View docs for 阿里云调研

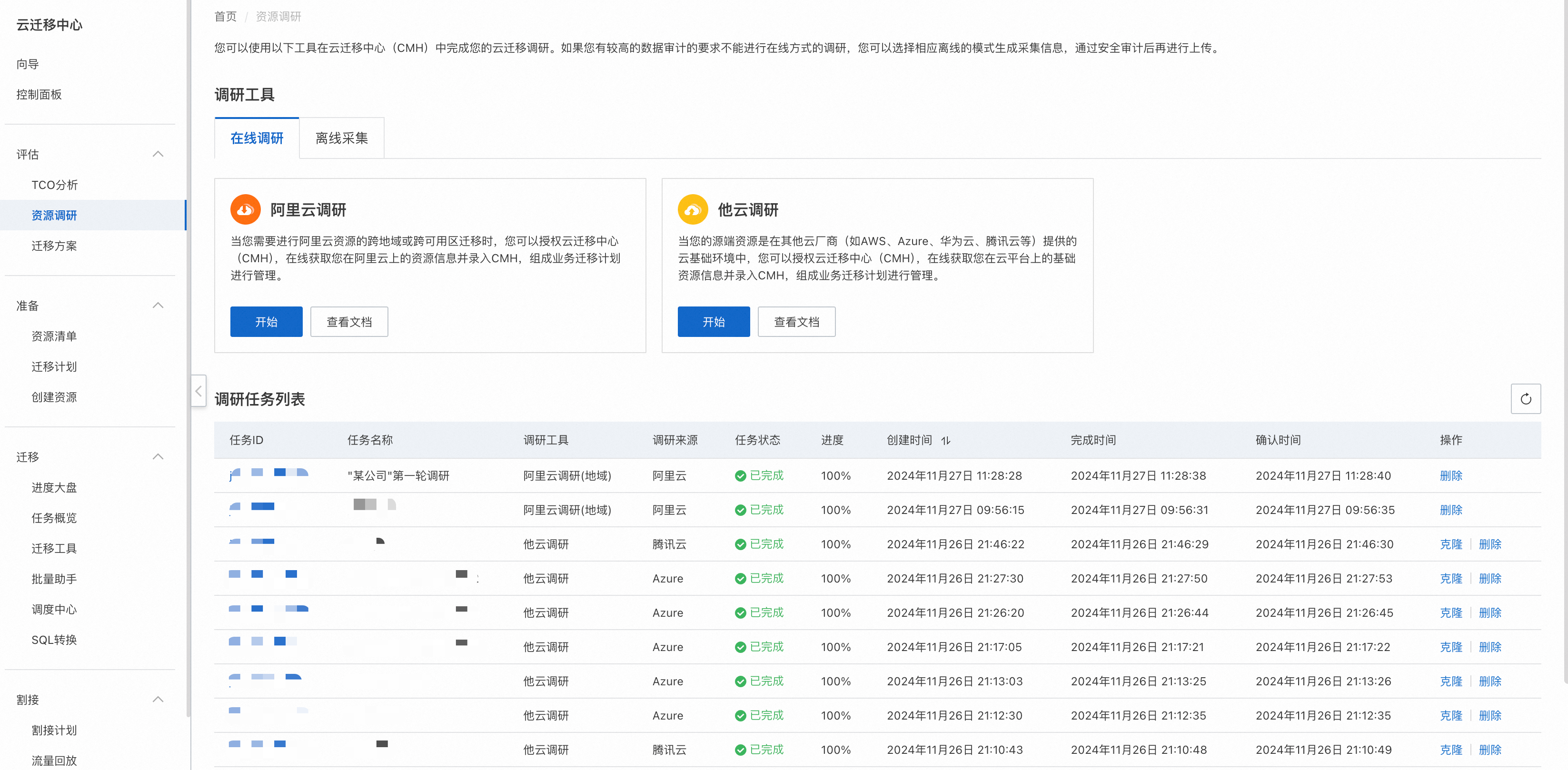[349, 321]
